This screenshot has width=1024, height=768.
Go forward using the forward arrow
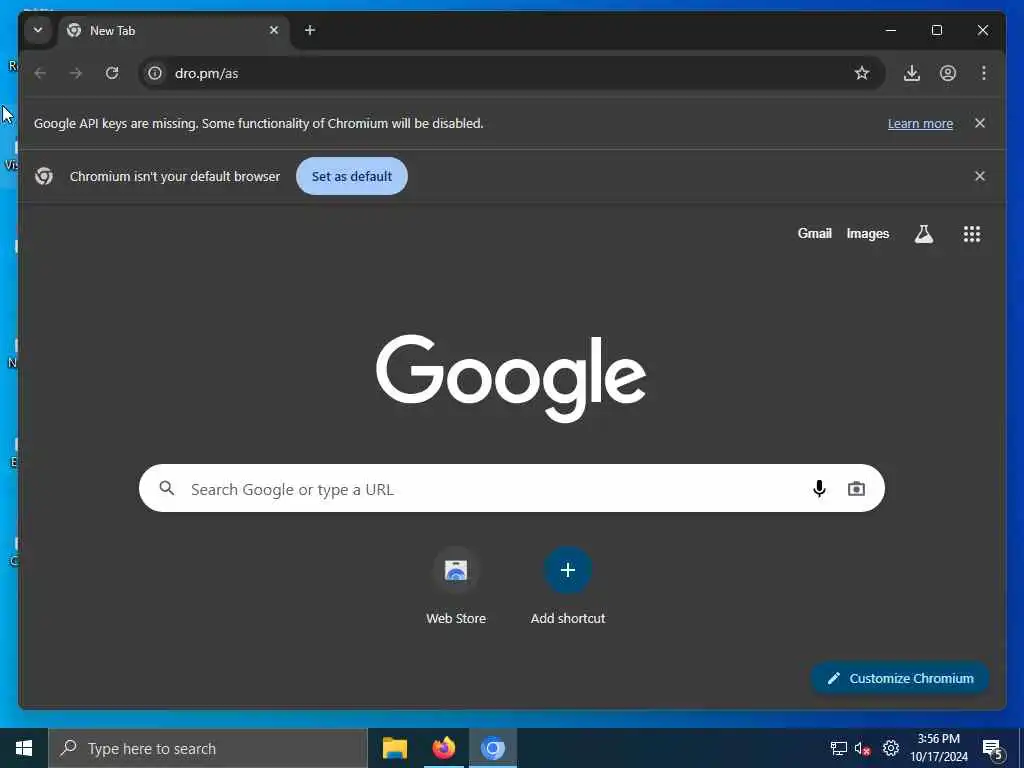click(76, 73)
